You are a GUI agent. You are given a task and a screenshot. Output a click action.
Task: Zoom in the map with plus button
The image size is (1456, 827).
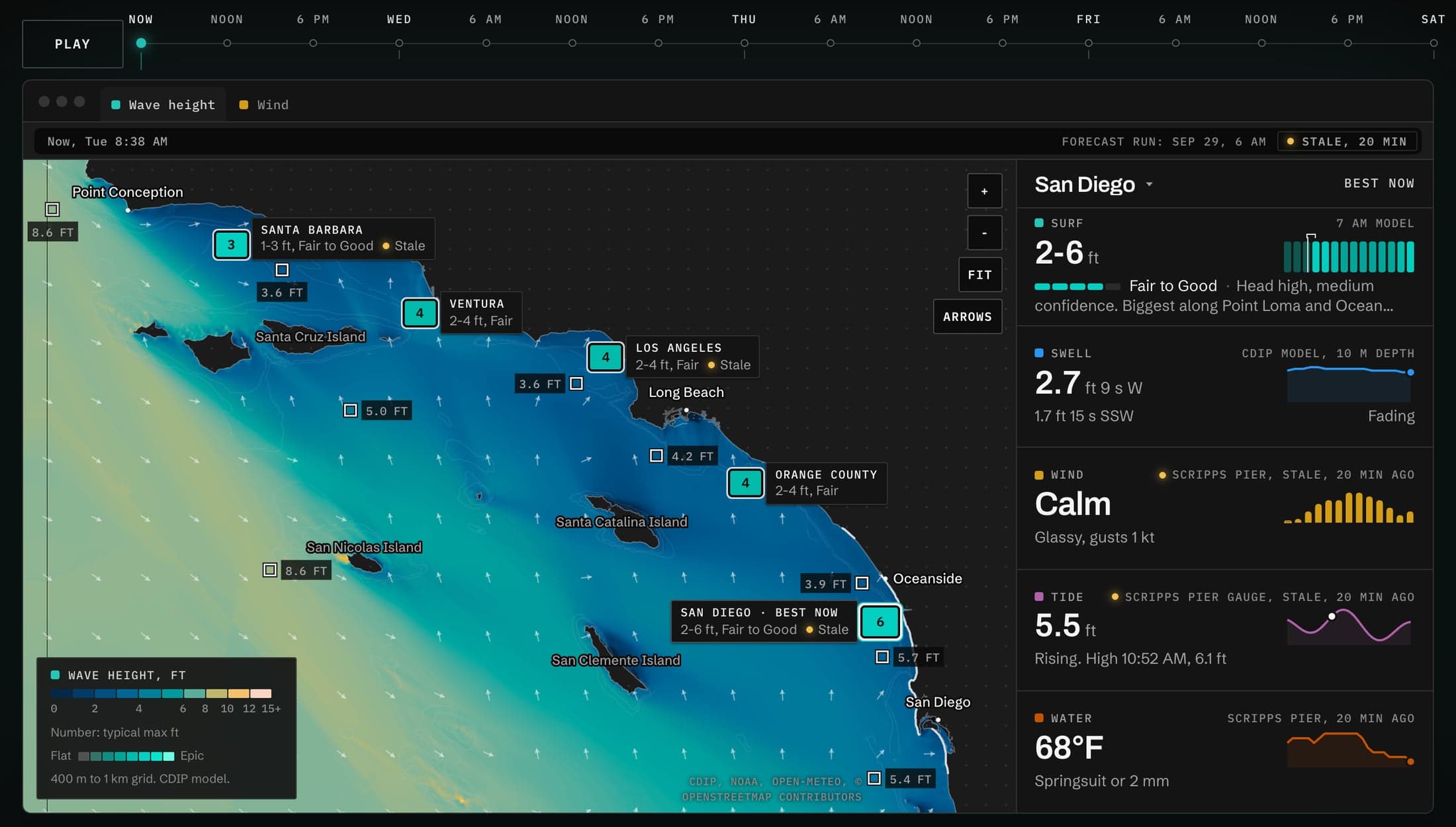pyautogui.click(x=985, y=191)
